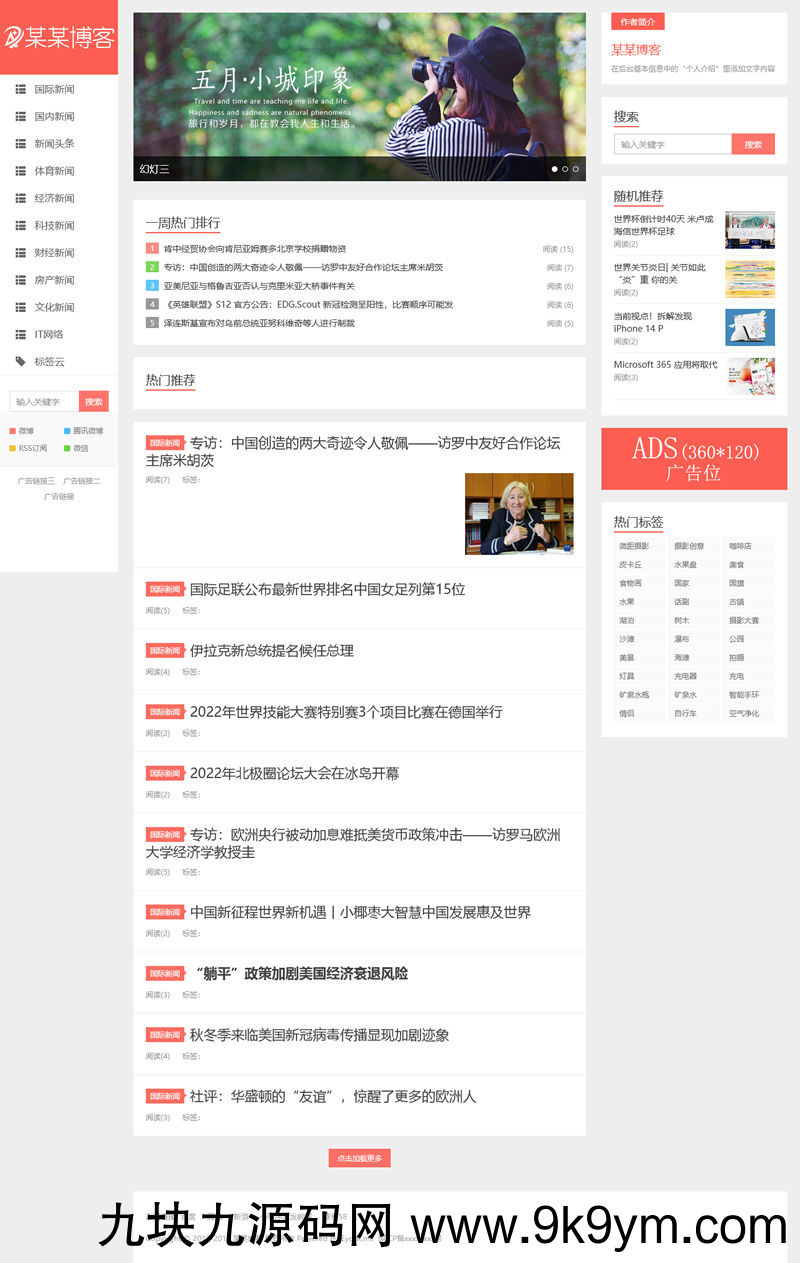Focus the left sidebar keyword search field
800x1263 pixels.
click(x=44, y=402)
